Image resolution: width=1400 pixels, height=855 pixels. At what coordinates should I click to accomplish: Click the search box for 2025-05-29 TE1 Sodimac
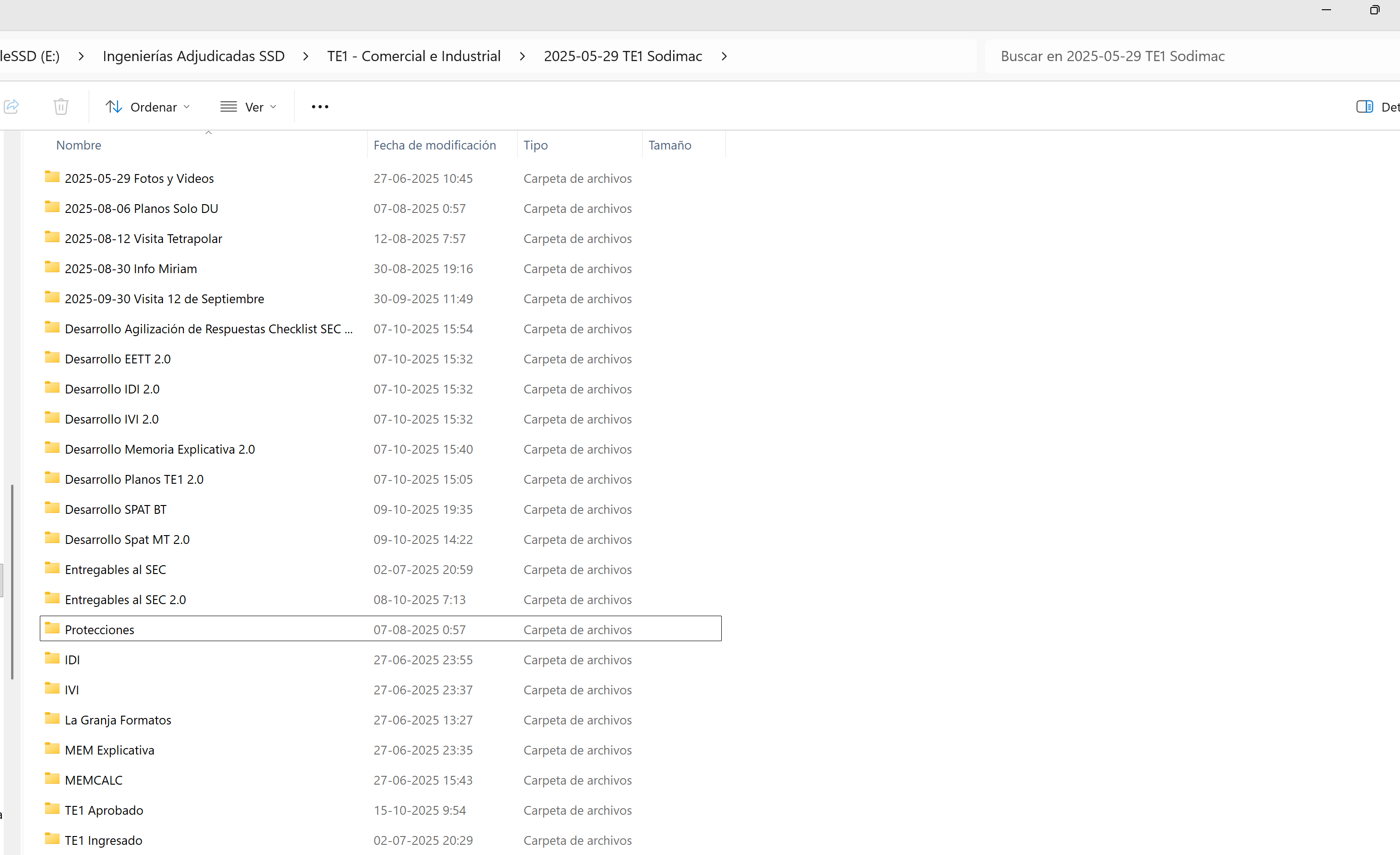(1192, 56)
